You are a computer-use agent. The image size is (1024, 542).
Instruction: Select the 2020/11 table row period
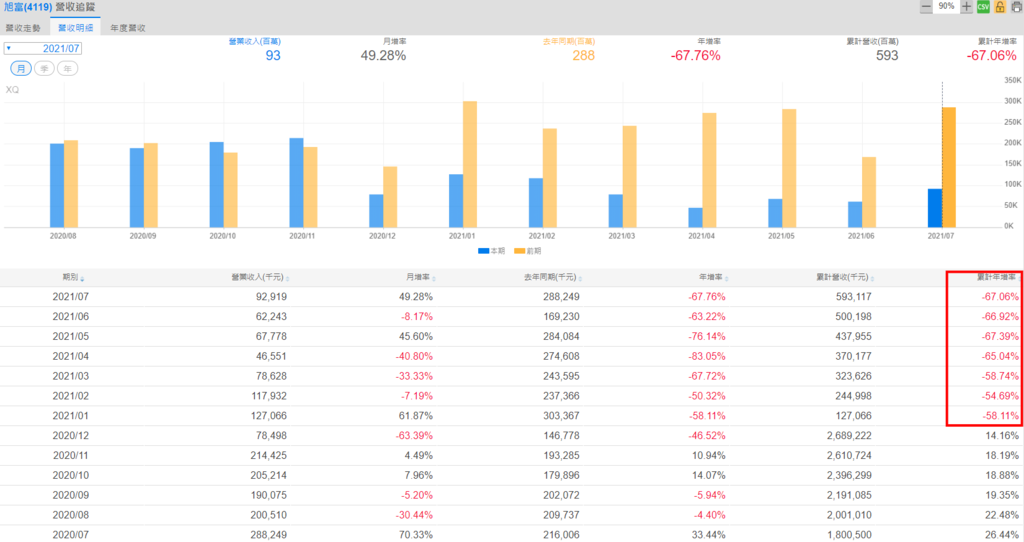pos(71,455)
